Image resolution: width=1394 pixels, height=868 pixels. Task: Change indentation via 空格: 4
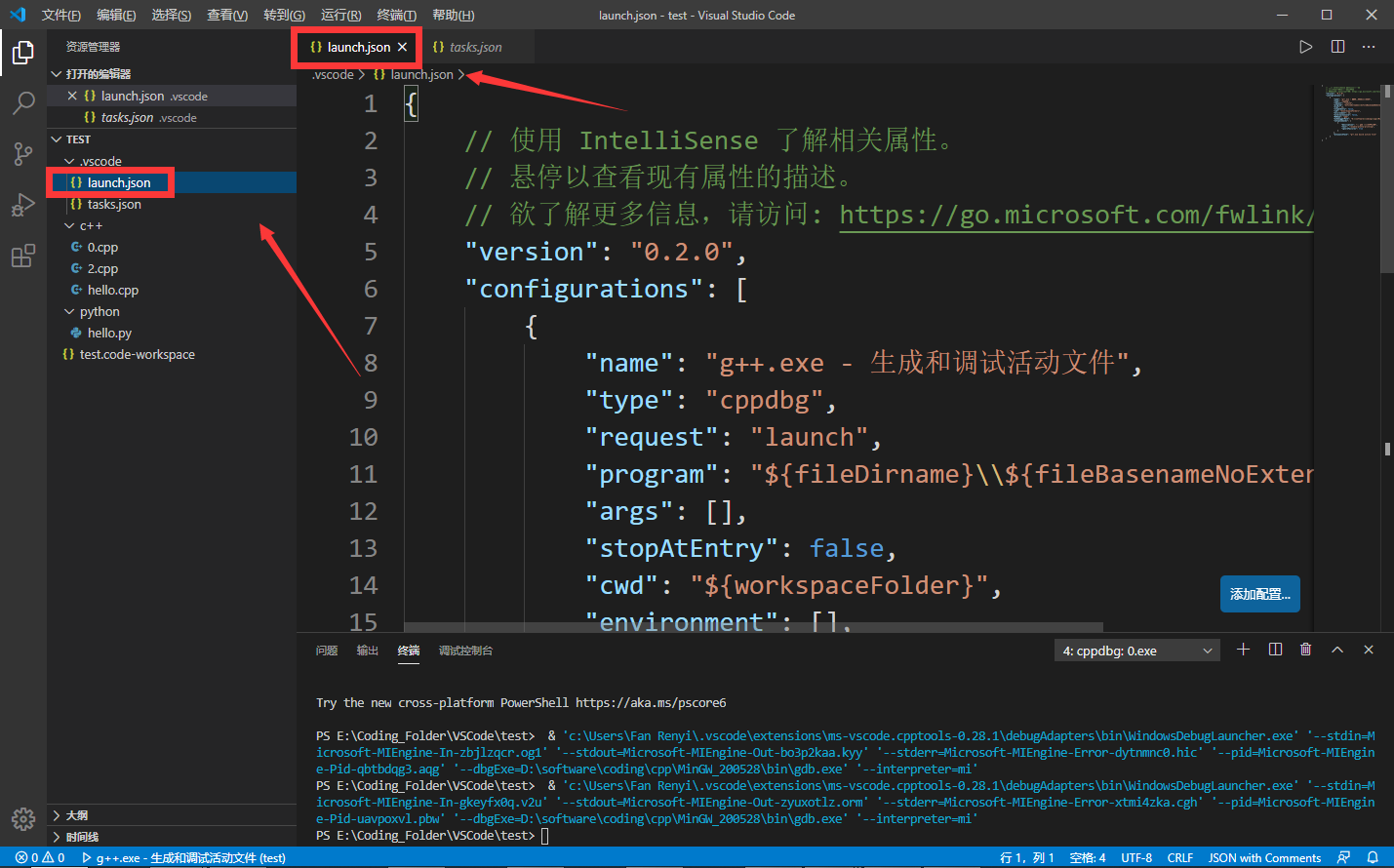(1088, 858)
